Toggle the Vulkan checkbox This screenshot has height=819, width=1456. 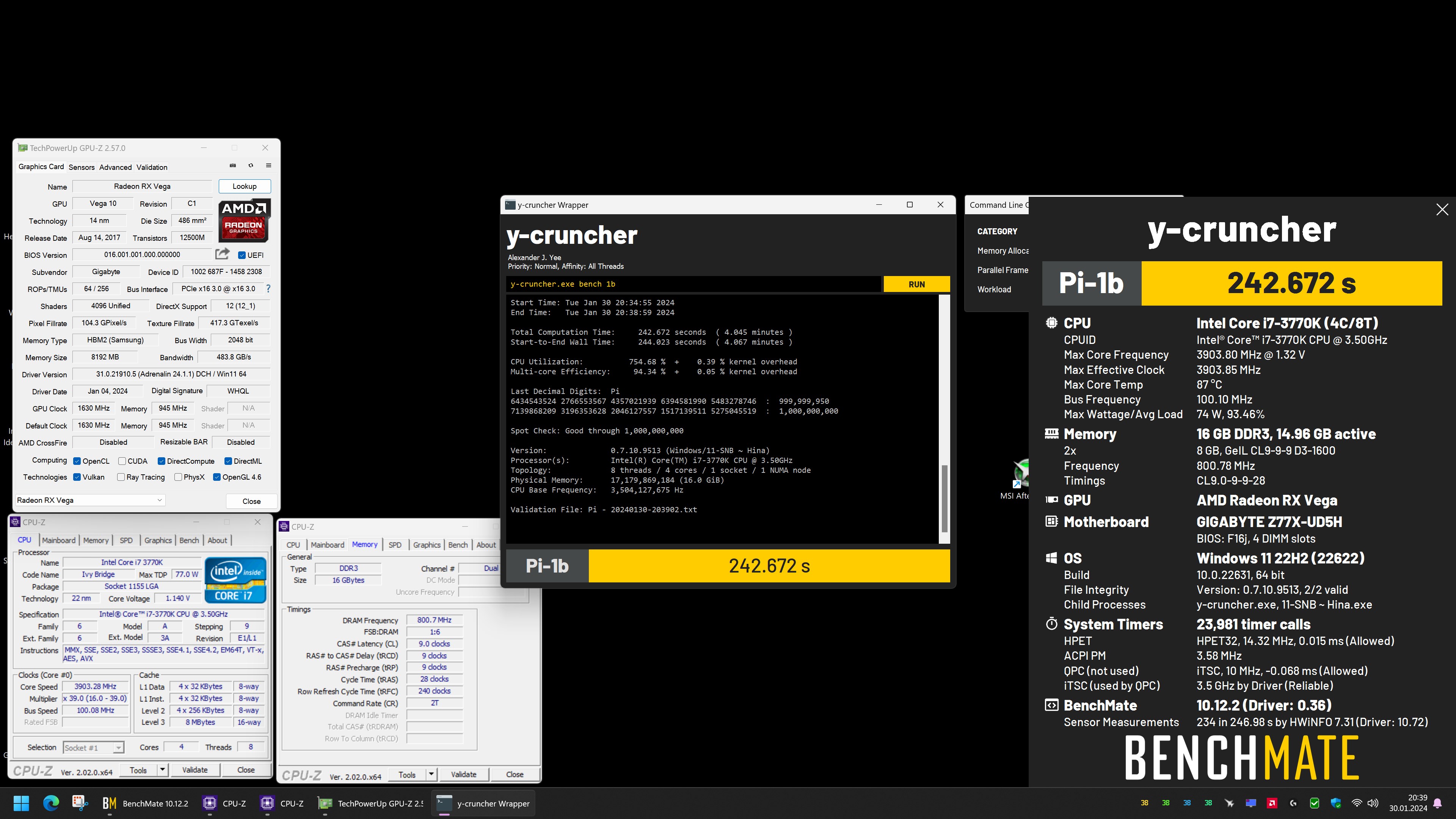click(x=77, y=477)
